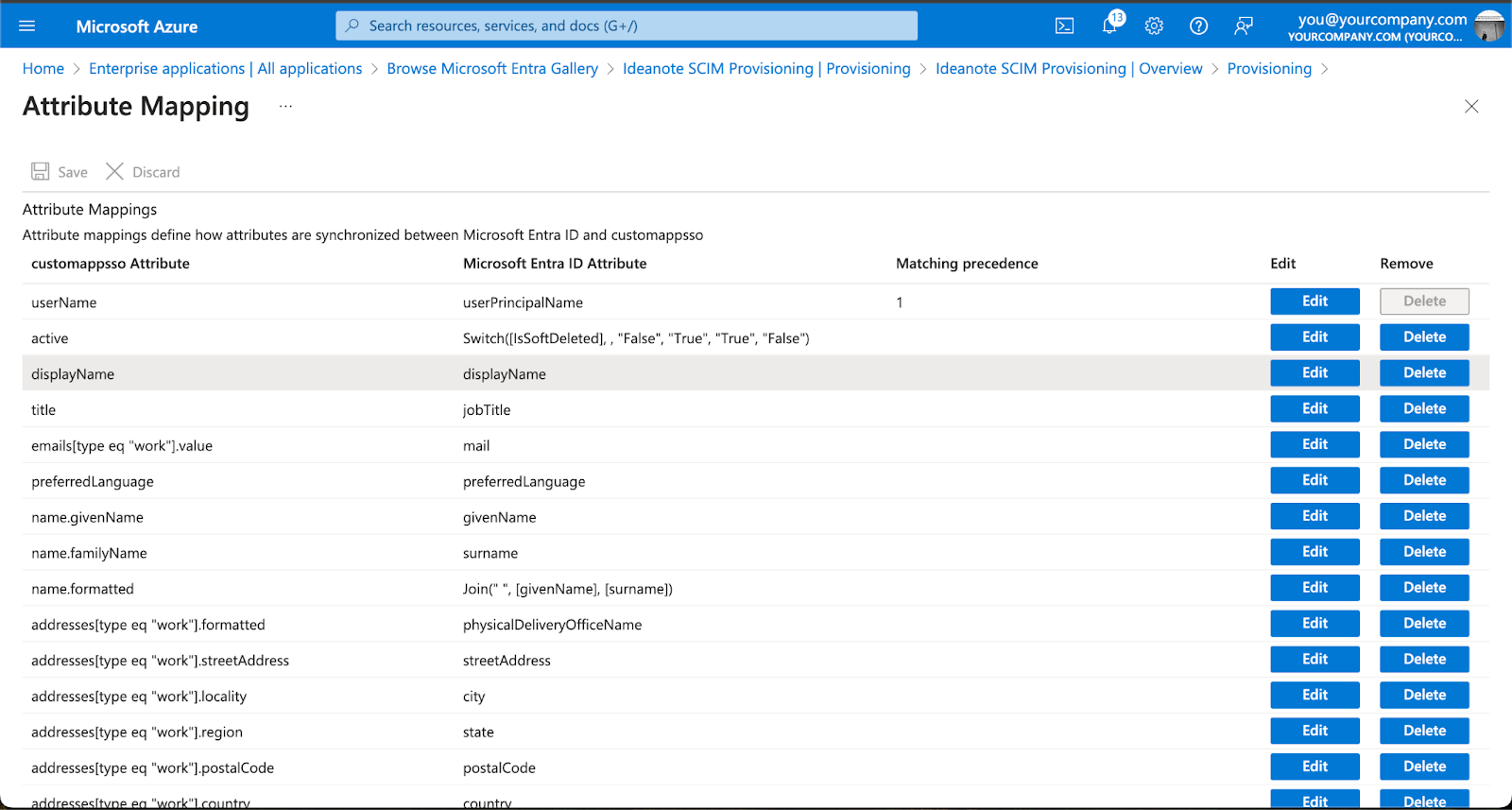
Task: Navigate to Browse Microsoft Entra Gallery breadcrumb
Action: pos(492,68)
